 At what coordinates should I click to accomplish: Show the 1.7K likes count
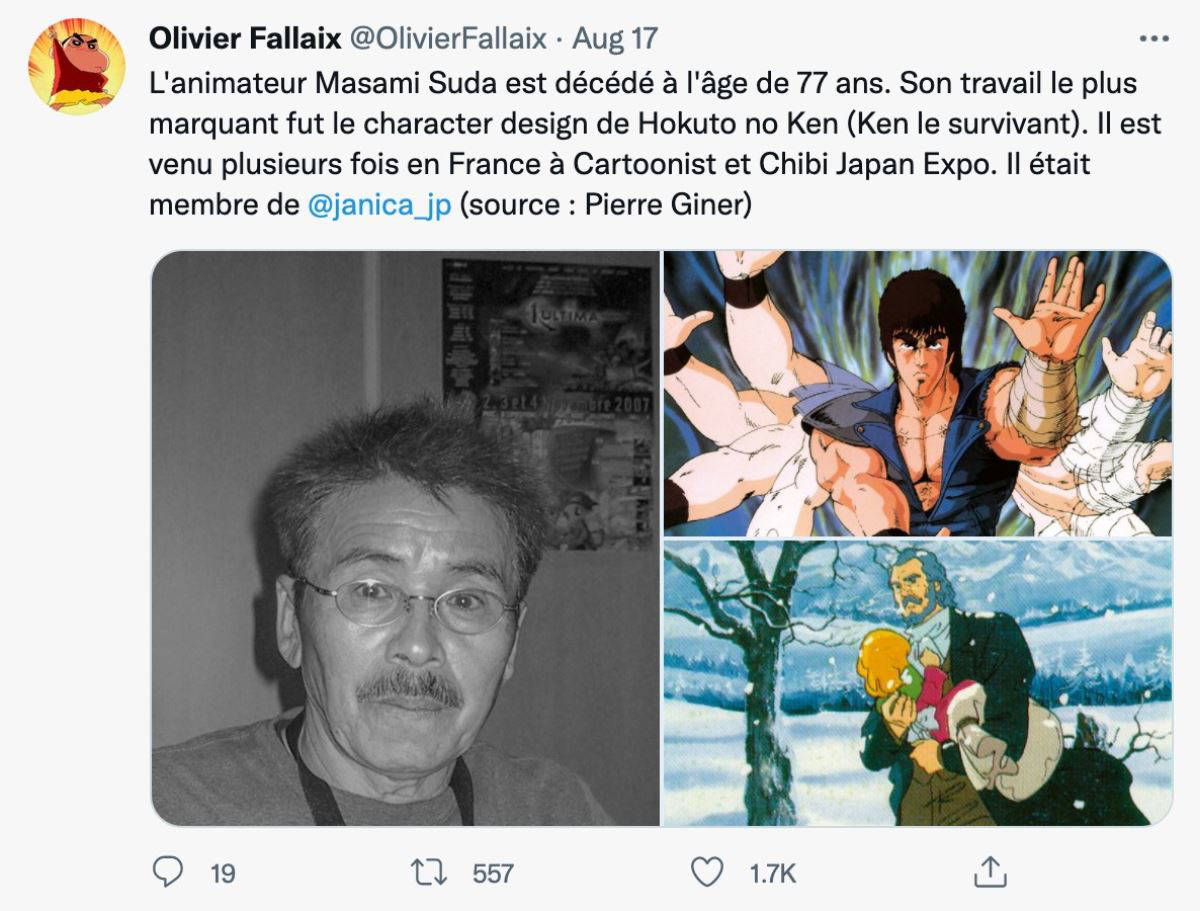pyautogui.click(x=772, y=873)
